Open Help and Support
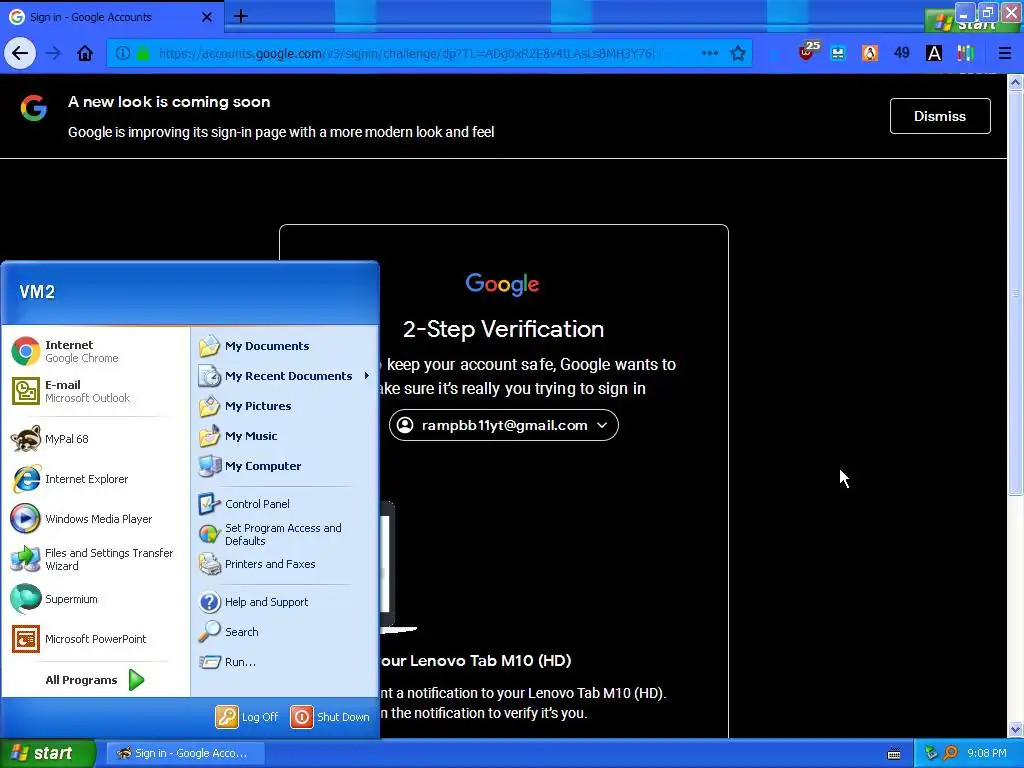 point(285,601)
